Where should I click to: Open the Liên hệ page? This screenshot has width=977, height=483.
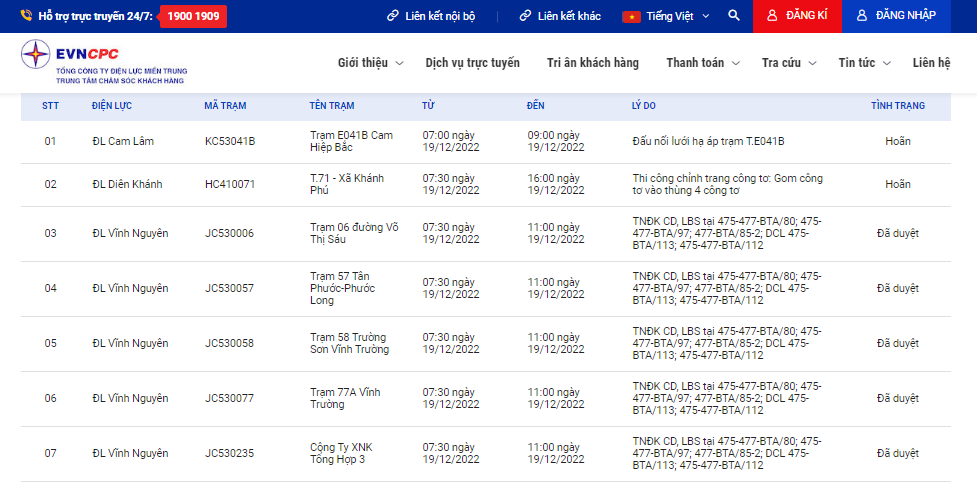[931, 63]
